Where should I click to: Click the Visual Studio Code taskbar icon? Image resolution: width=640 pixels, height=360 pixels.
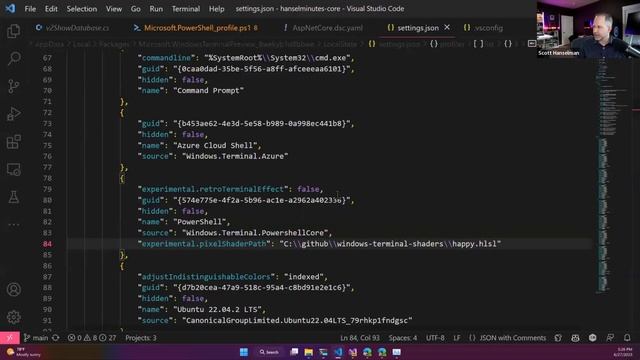(x=338, y=352)
